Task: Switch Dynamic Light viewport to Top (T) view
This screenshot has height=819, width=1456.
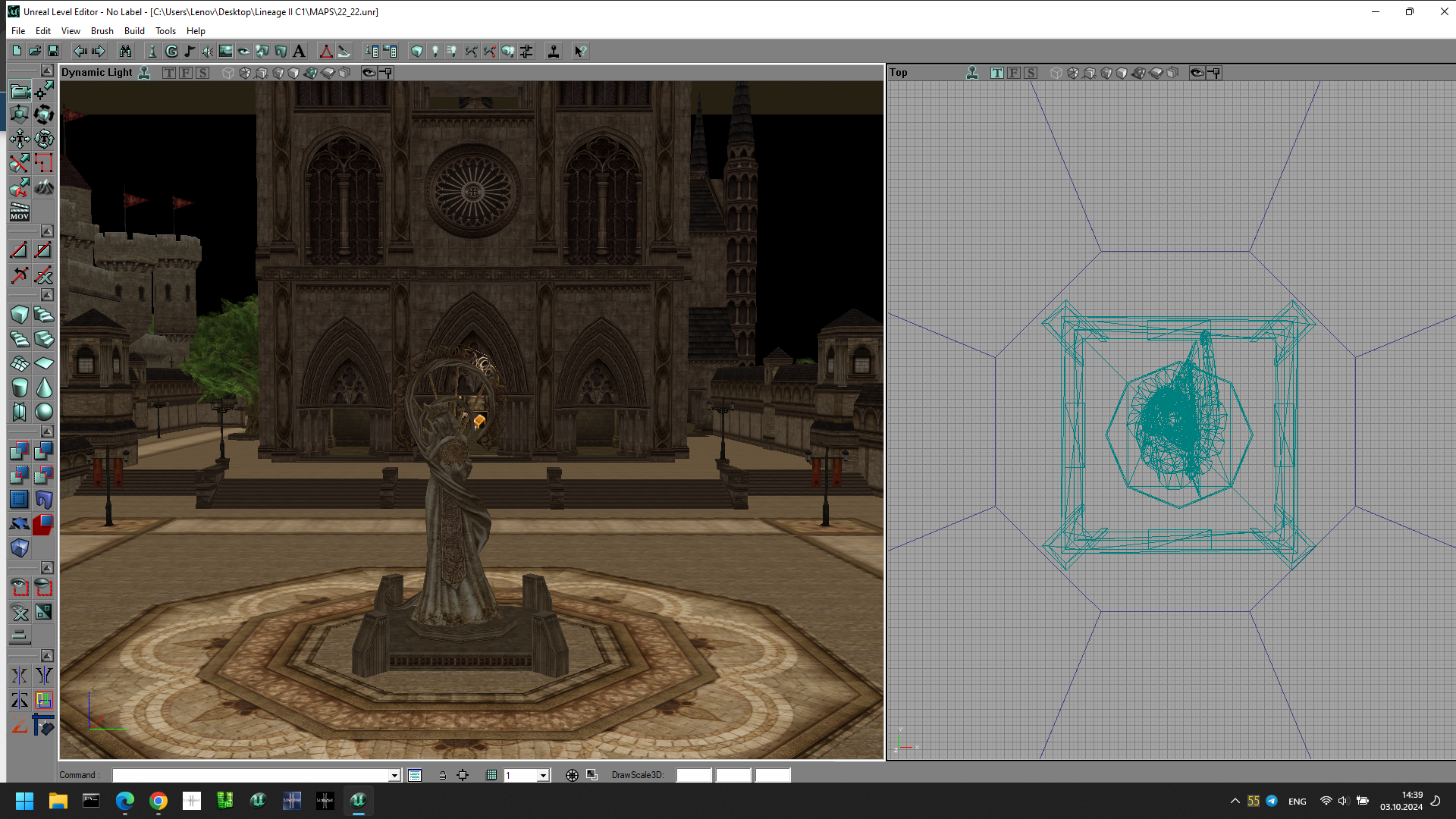Action: [x=169, y=73]
